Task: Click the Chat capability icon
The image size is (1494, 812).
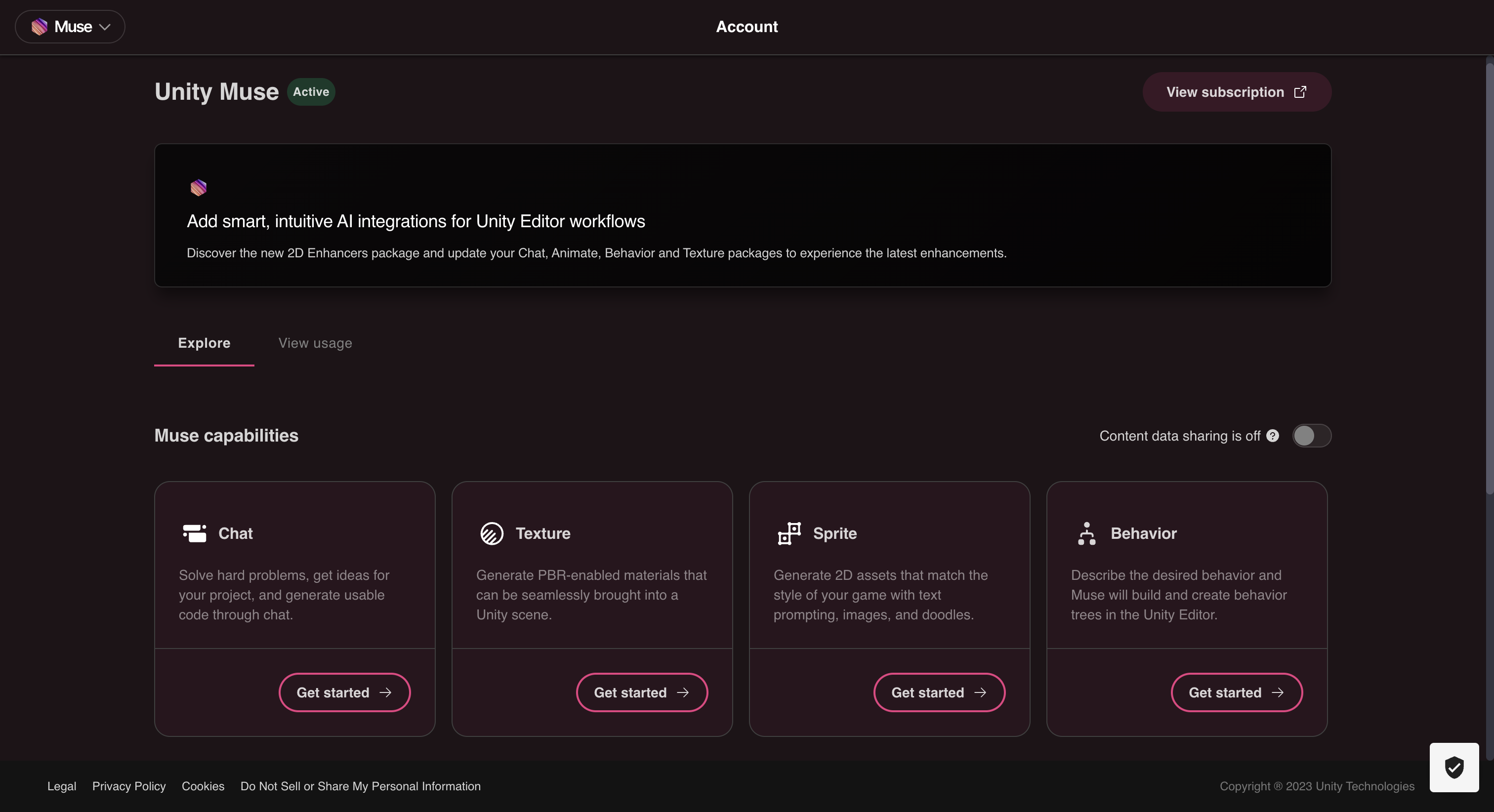Action: point(194,533)
